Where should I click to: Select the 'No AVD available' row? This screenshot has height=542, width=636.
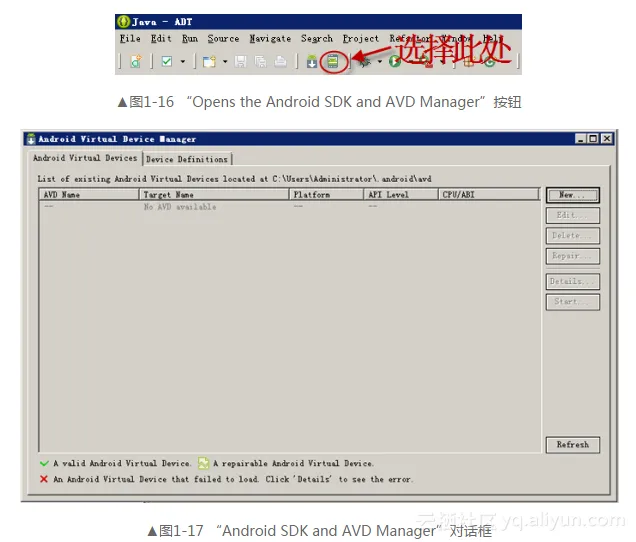290,207
